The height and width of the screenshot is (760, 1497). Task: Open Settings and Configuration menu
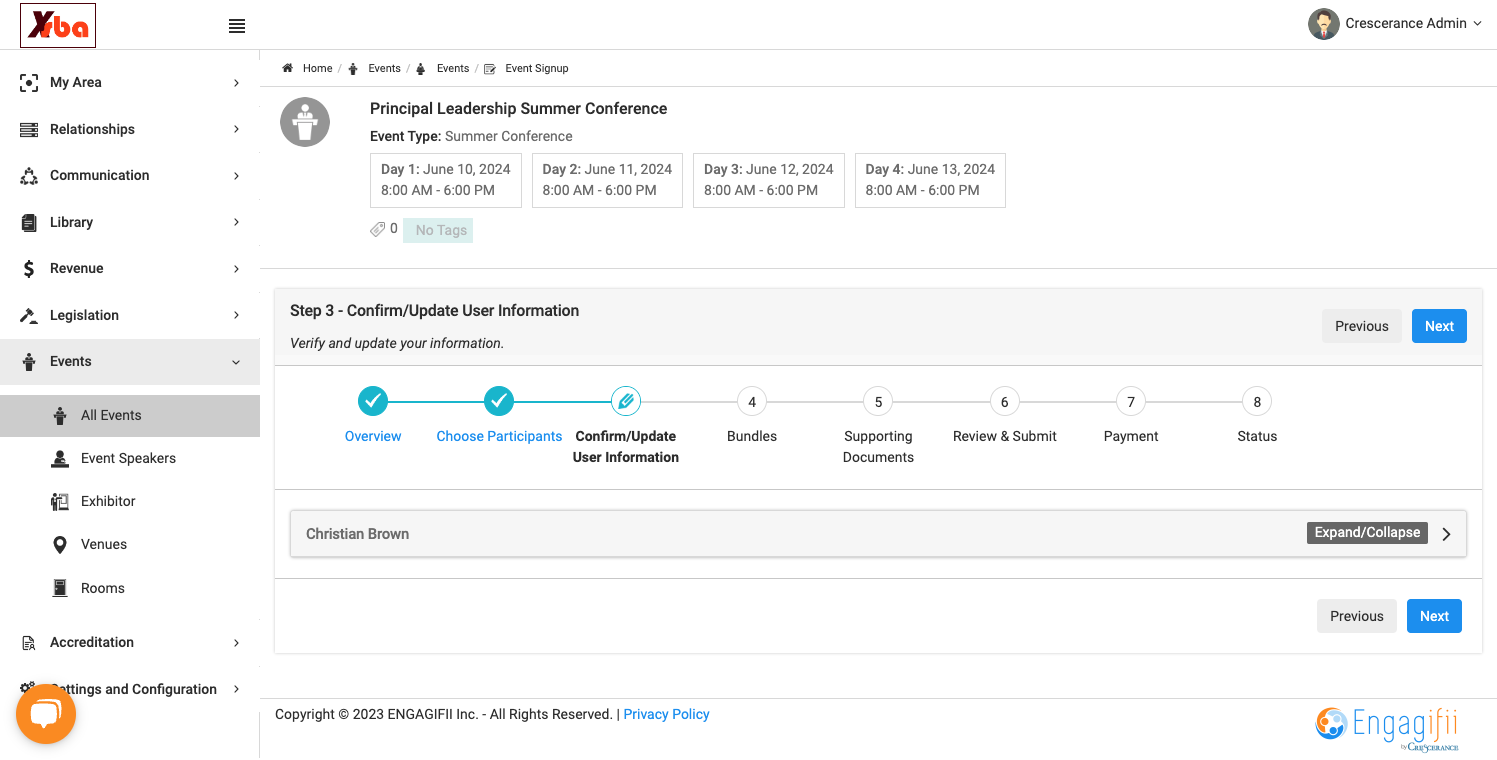[130, 689]
